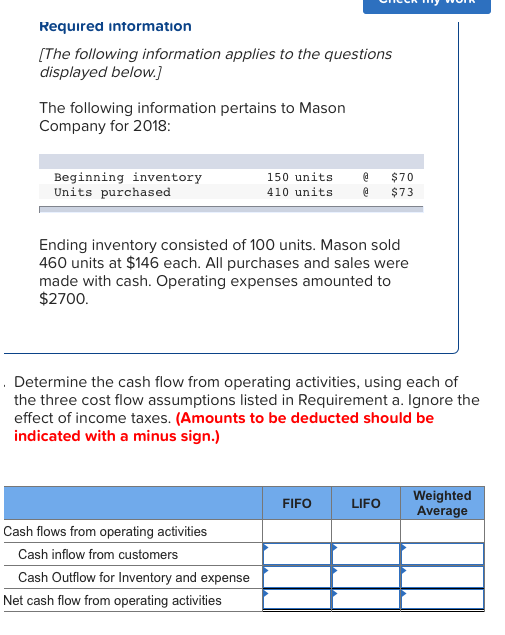505x635 pixels.
Task: Select FIFO cash outflow for inventory cell
Action: click(x=297, y=577)
